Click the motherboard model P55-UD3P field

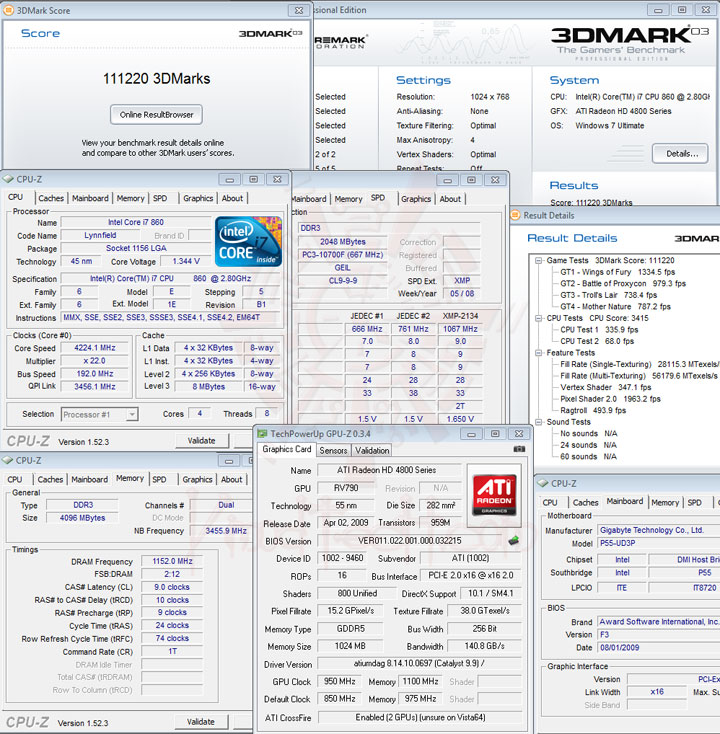point(659,543)
